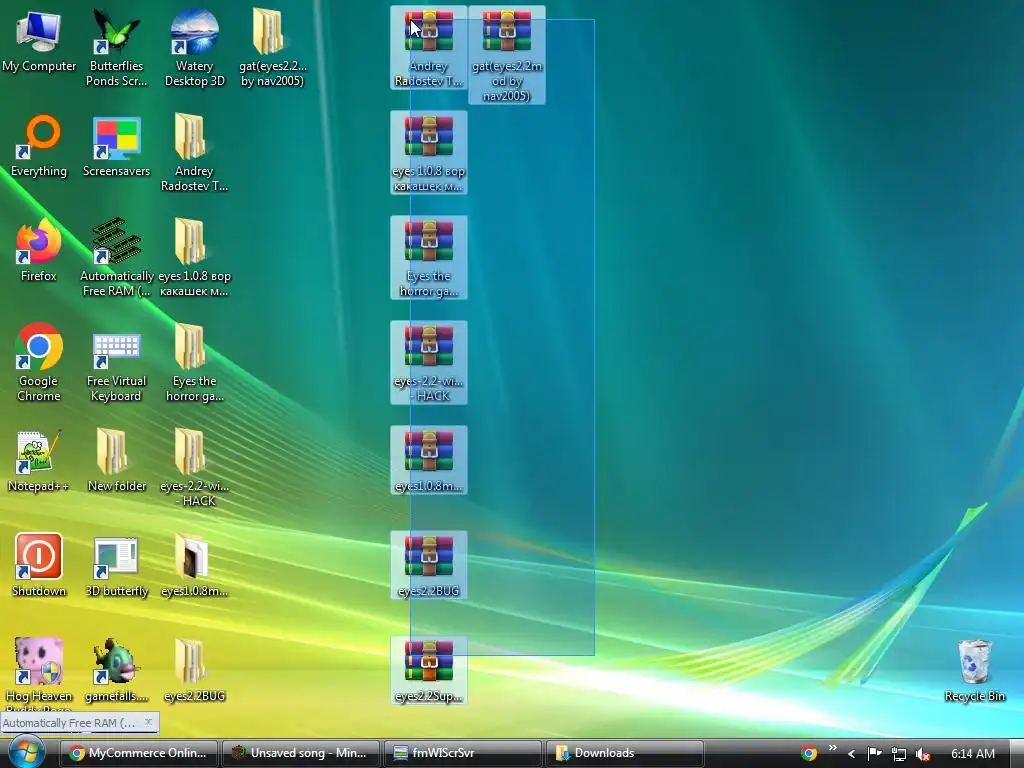Select the Andrey Radostev T... RAR archive
The image size is (1024, 768).
click(428, 48)
